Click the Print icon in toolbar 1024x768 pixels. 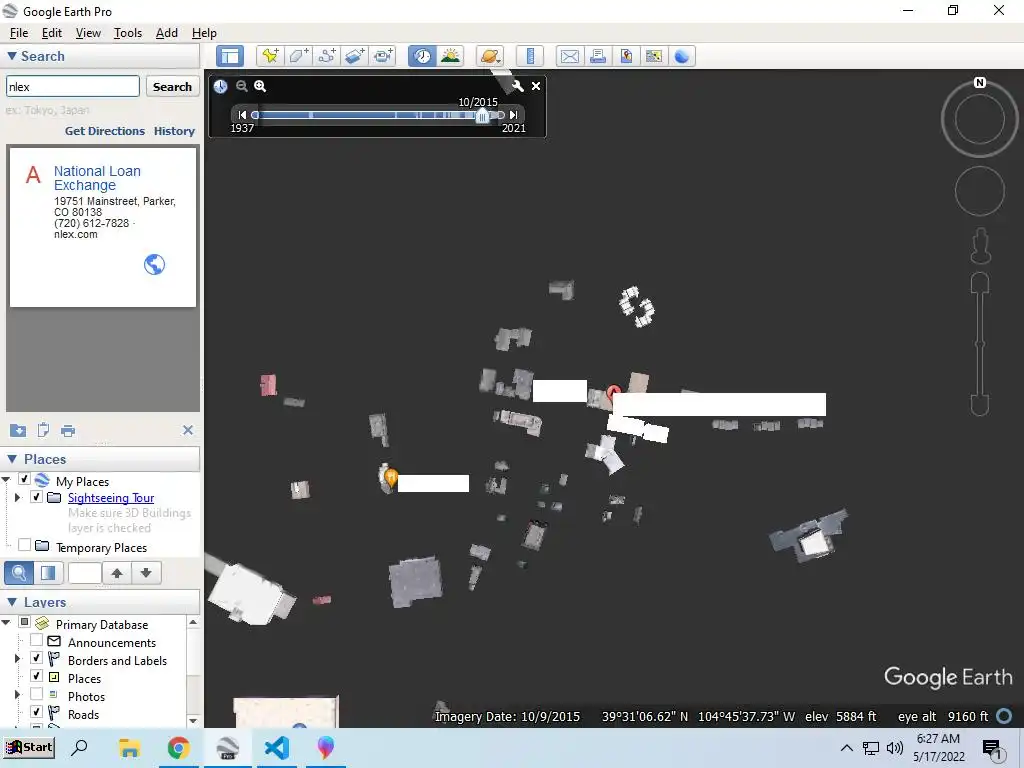pos(598,56)
